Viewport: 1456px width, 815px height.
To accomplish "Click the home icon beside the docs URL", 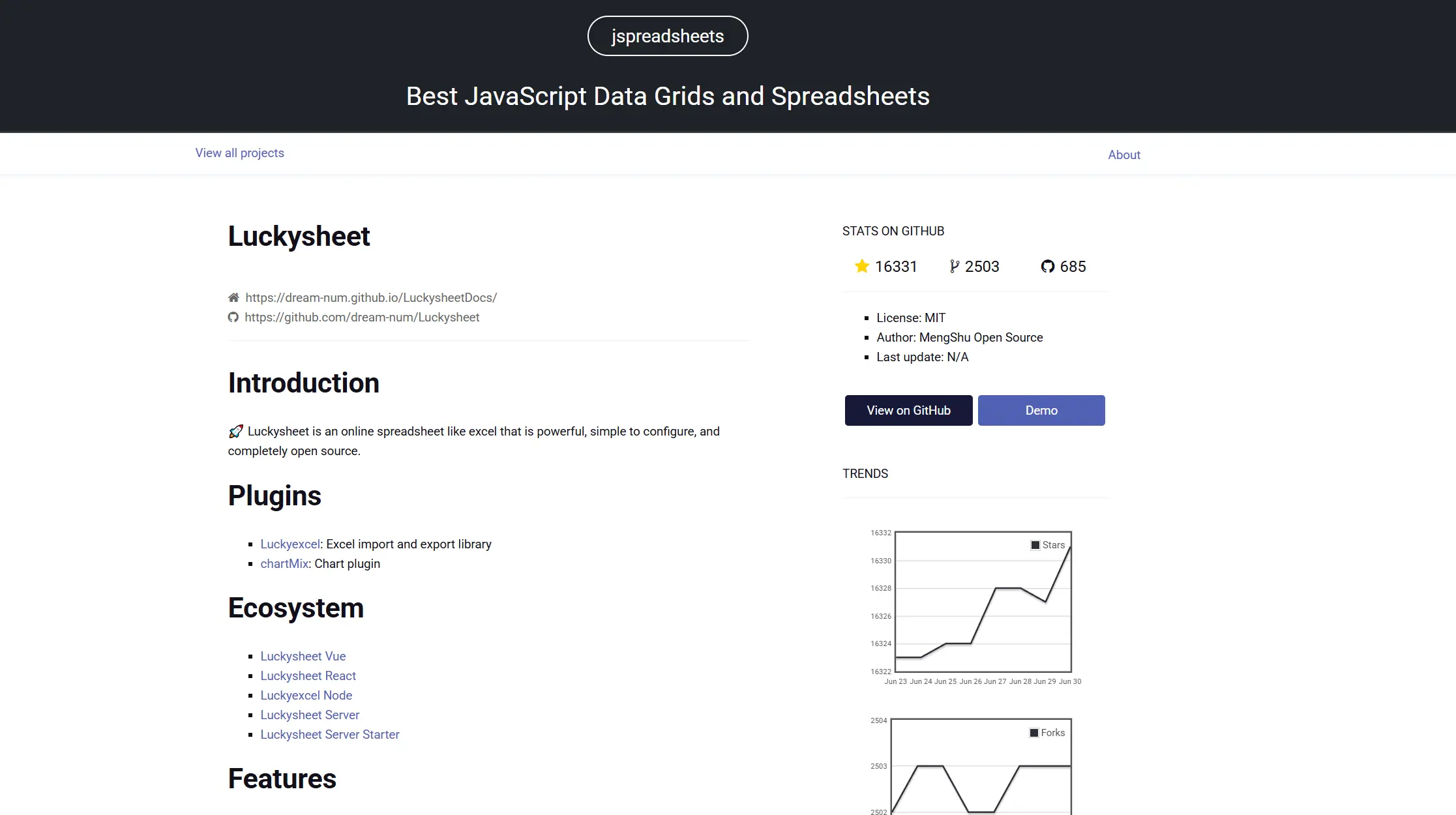I will (233, 297).
